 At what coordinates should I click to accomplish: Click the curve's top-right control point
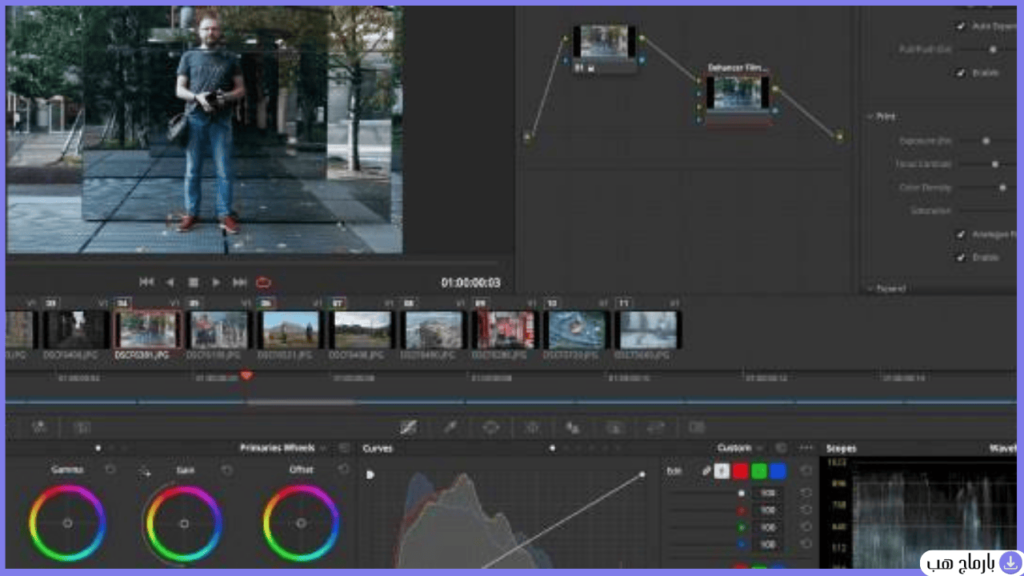click(642, 474)
